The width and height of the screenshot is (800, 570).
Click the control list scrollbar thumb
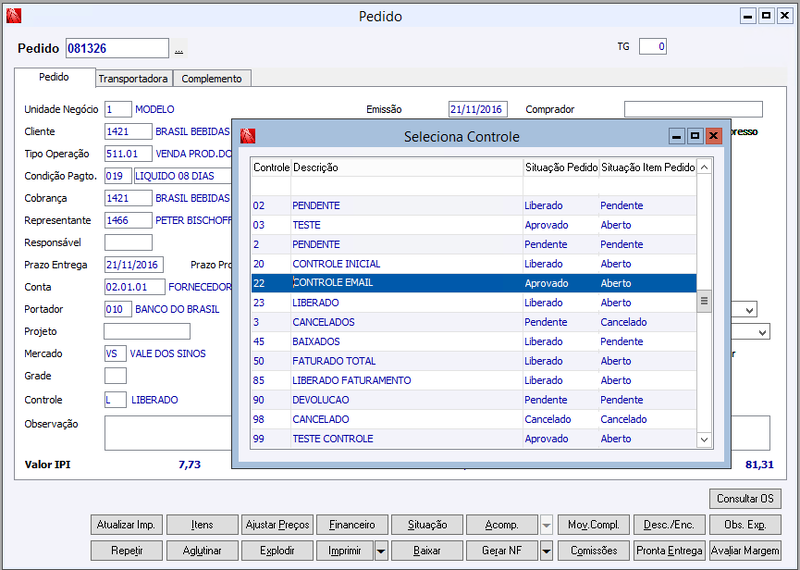(x=704, y=301)
